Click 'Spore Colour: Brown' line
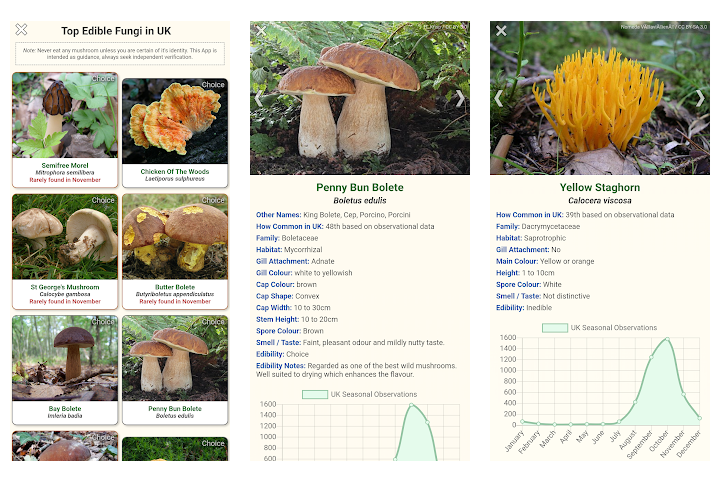The height and width of the screenshot is (484, 718). pos(290,331)
